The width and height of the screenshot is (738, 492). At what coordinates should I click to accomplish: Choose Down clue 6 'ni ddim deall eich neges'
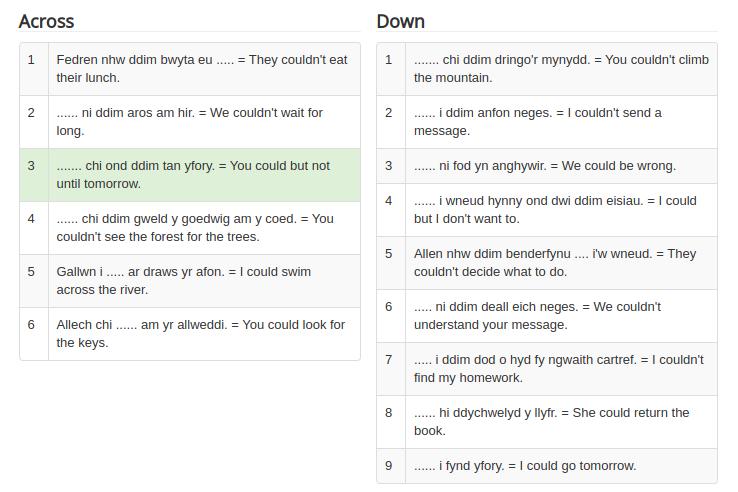(x=547, y=316)
